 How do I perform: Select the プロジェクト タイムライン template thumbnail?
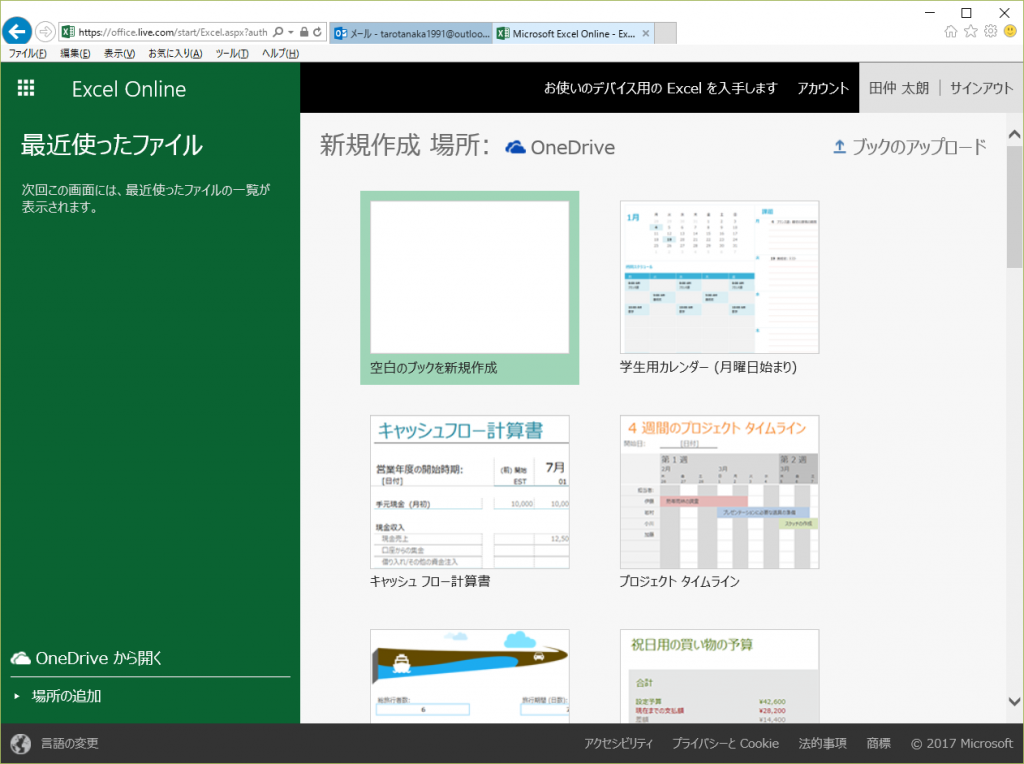coord(719,492)
